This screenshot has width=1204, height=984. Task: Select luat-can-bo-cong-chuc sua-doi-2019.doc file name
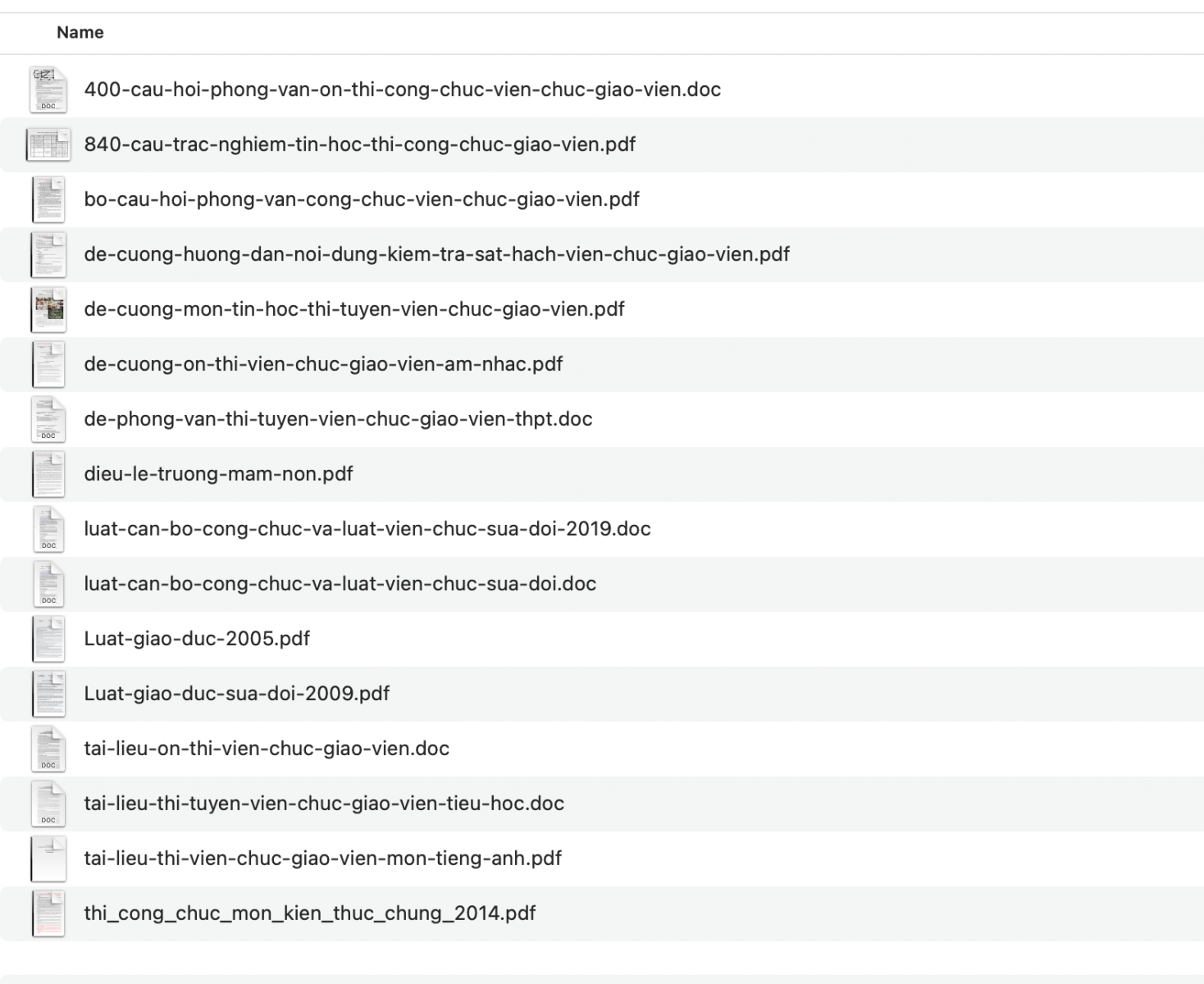point(367,529)
